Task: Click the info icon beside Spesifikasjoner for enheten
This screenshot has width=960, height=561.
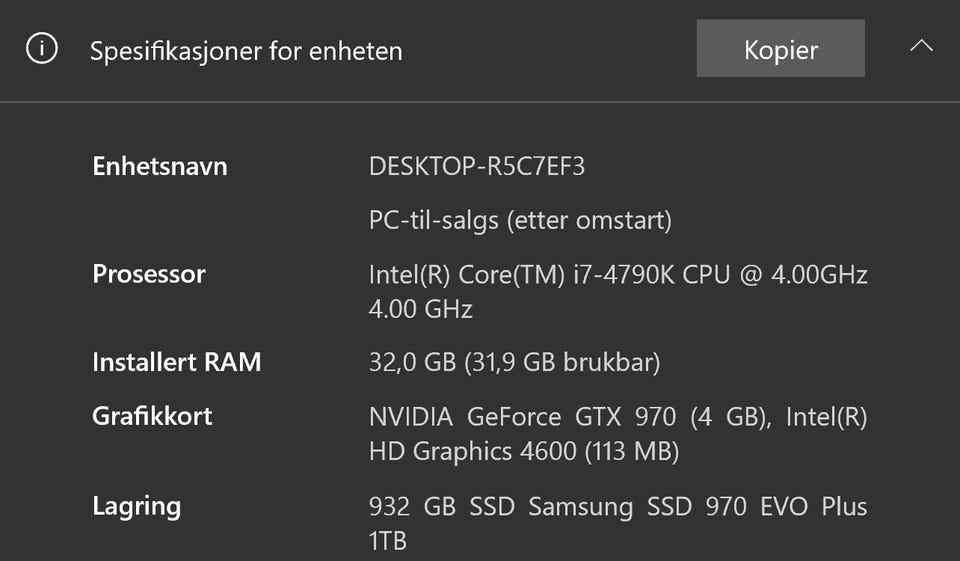Action: (41, 49)
